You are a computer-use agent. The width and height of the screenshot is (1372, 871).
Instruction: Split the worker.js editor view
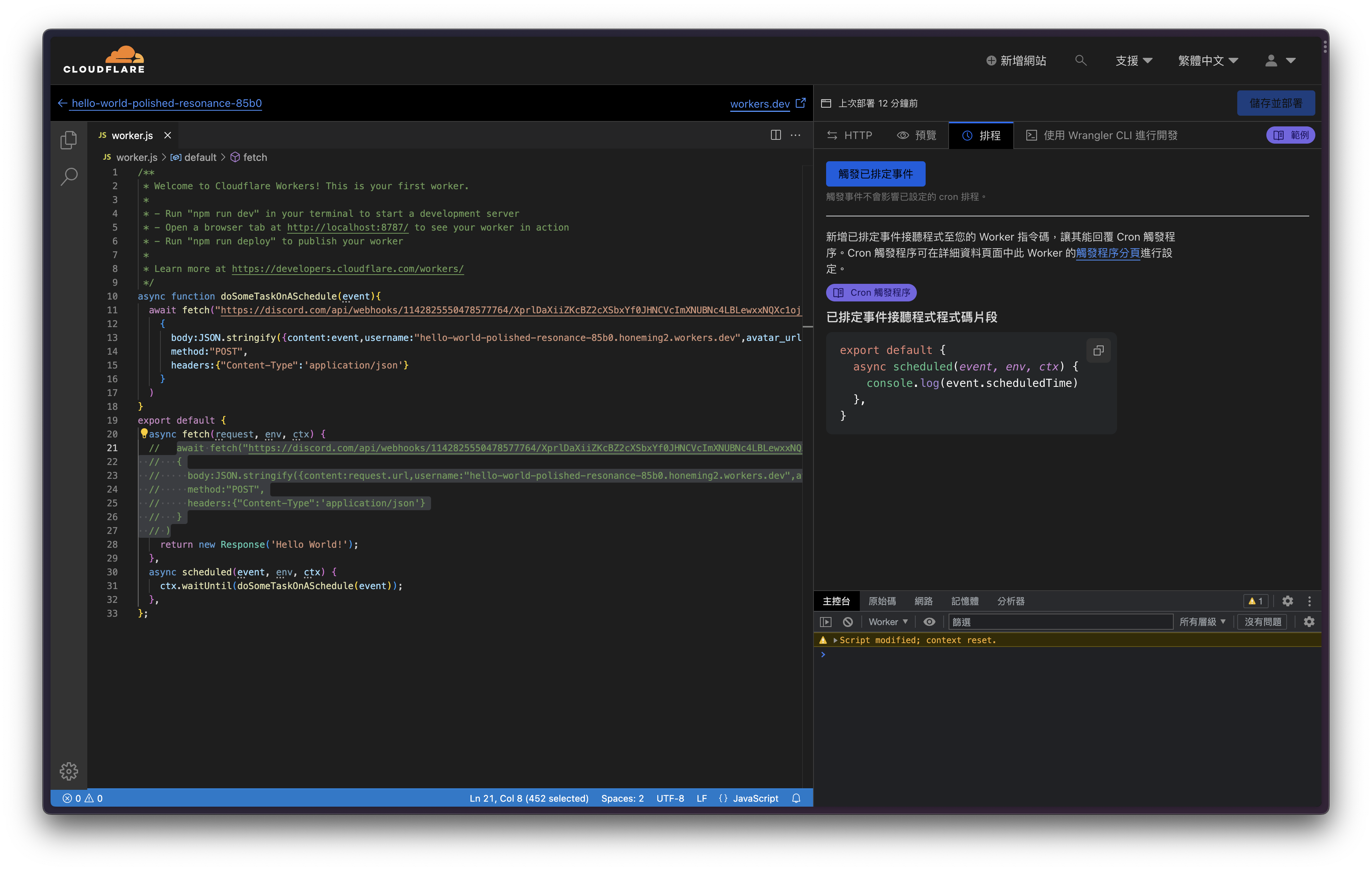pyautogui.click(x=776, y=135)
